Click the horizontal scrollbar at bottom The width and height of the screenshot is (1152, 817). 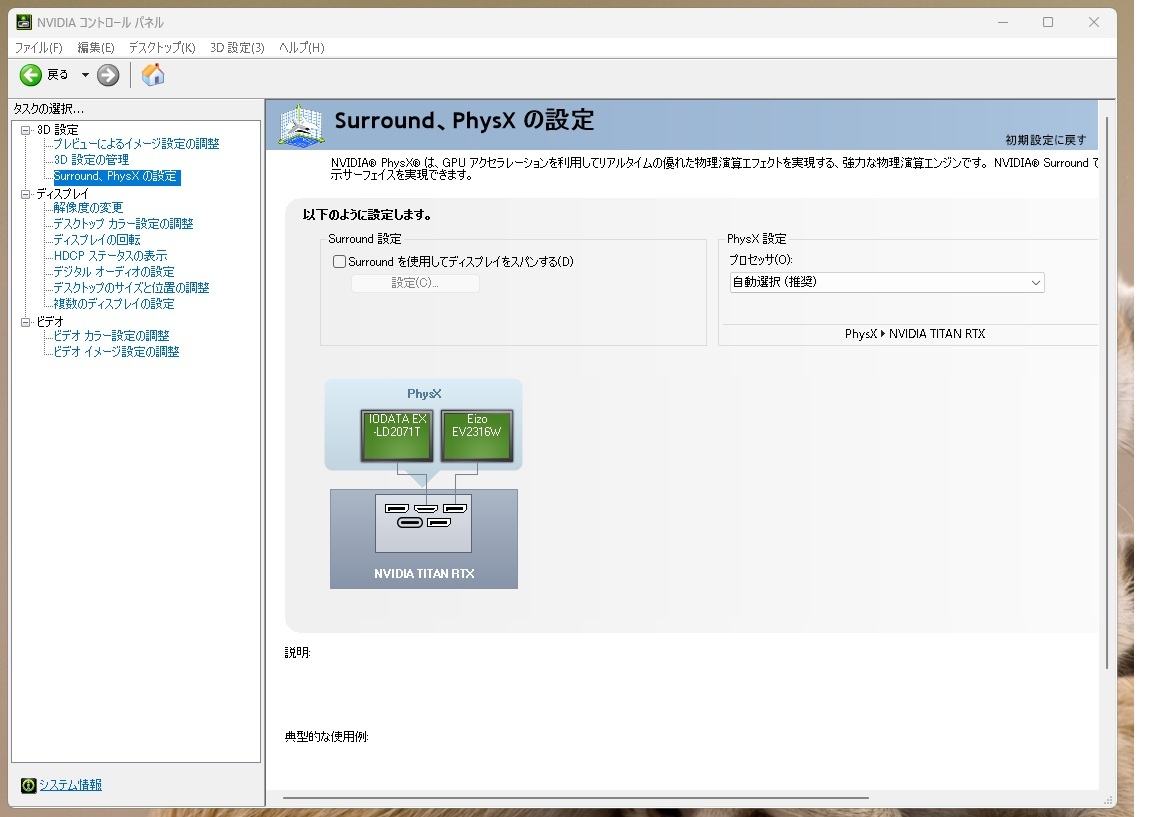[576, 797]
